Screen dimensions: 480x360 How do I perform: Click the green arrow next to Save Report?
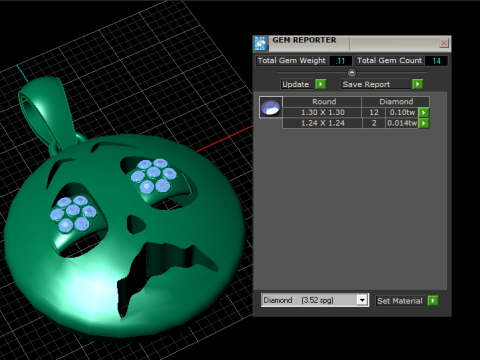pyautogui.click(x=418, y=84)
